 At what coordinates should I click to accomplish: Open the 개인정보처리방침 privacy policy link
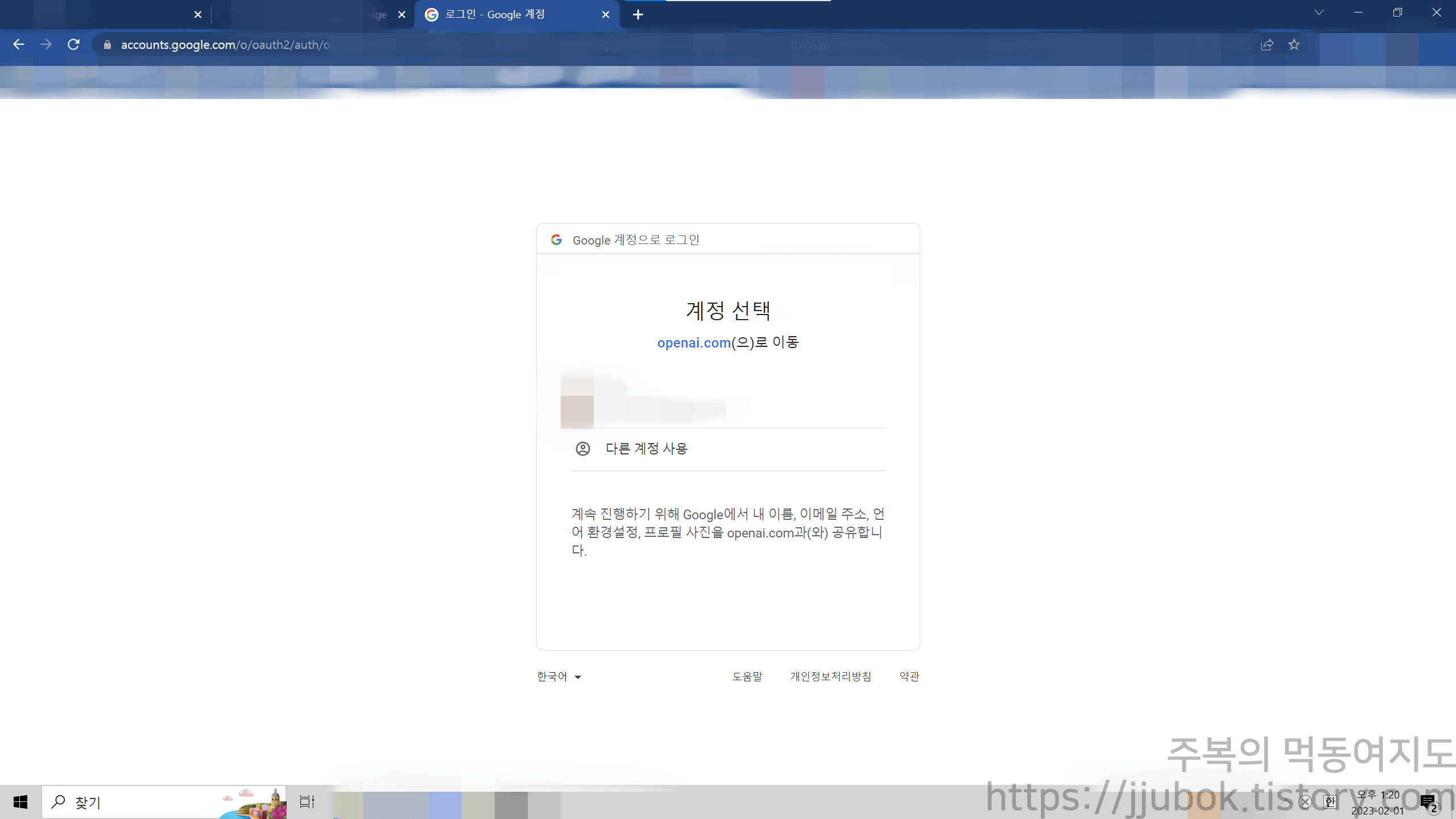(831, 676)
